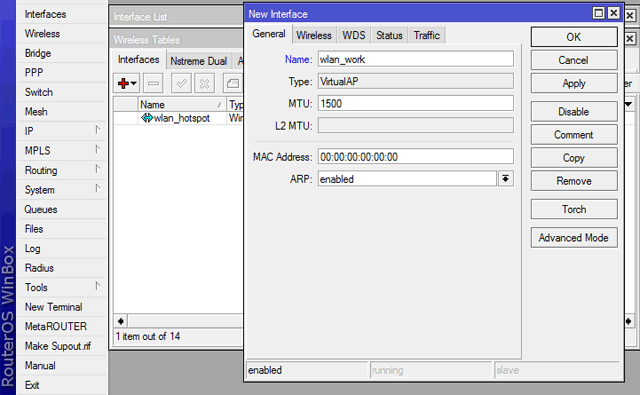Click the Advanced Mode button
Screen dimensions: 640x395
coord(574,237)
